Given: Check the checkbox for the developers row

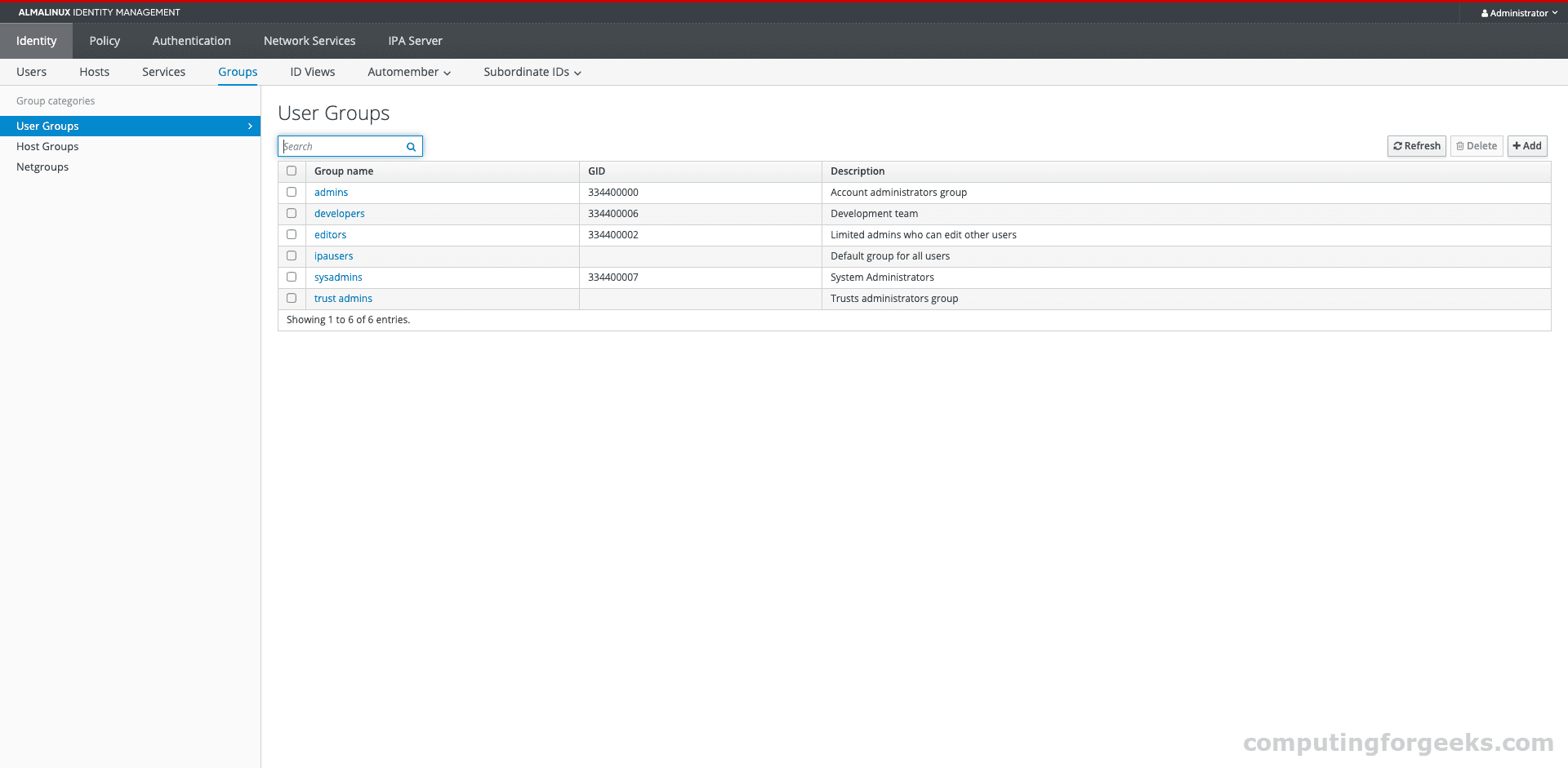Looking at the screenshot, I should 292,213.
